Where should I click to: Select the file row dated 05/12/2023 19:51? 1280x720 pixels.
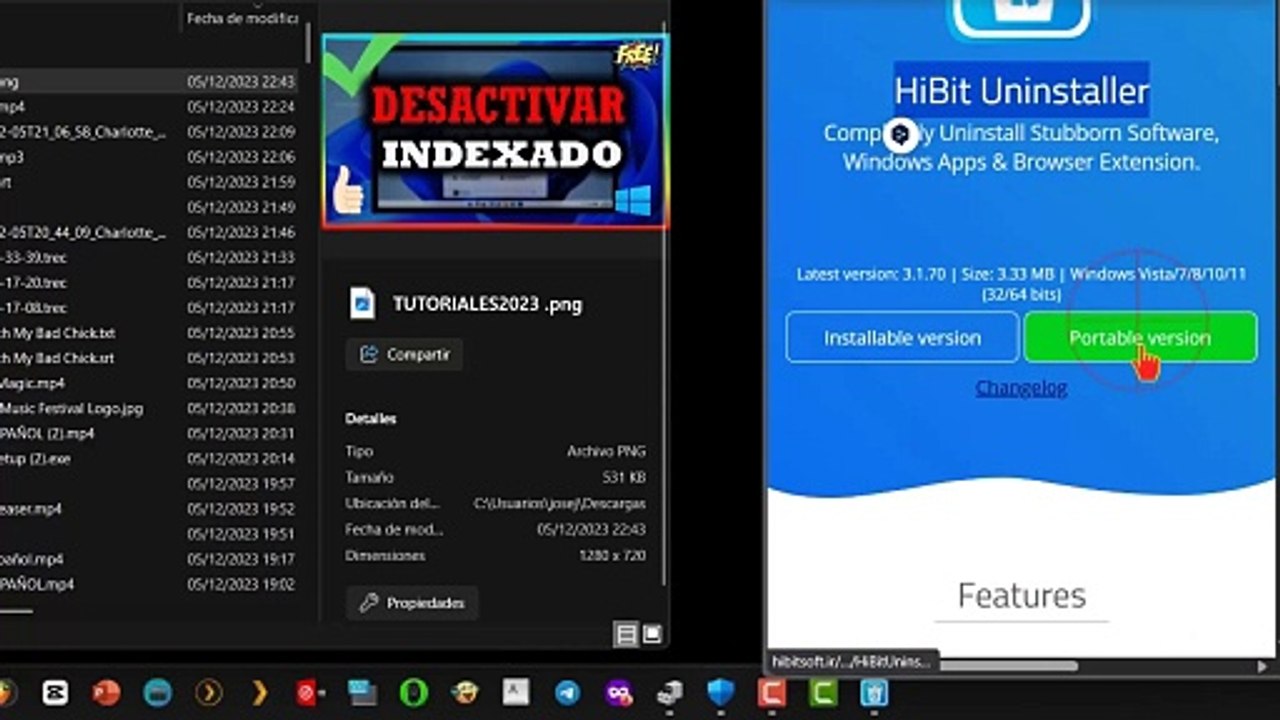pyautogui.click(x=148, y=533)
